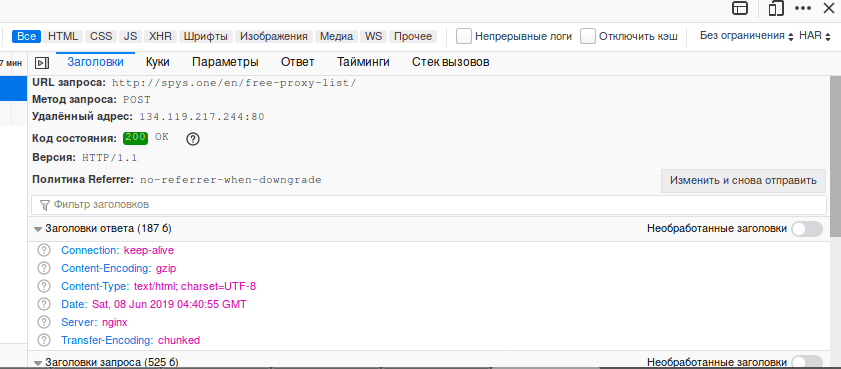
Task: Toggle raw headers for Заголовки ответа
Action: point(807,228)
